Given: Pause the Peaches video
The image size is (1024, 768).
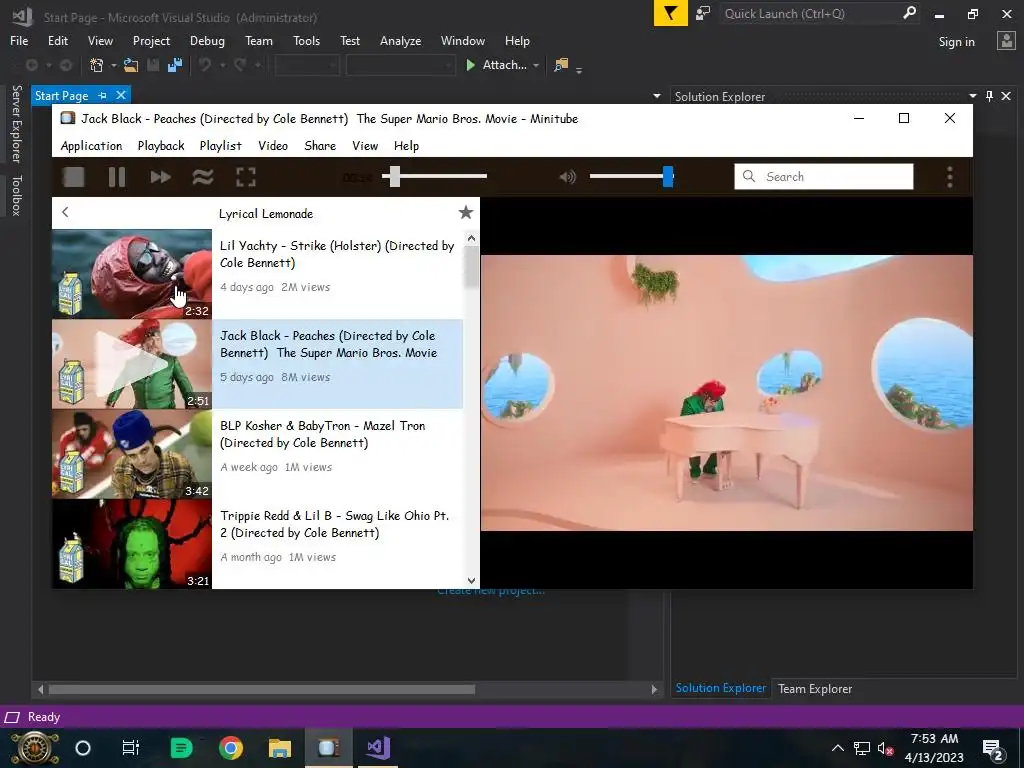Looking at the screenshot, I should [117, 177].
